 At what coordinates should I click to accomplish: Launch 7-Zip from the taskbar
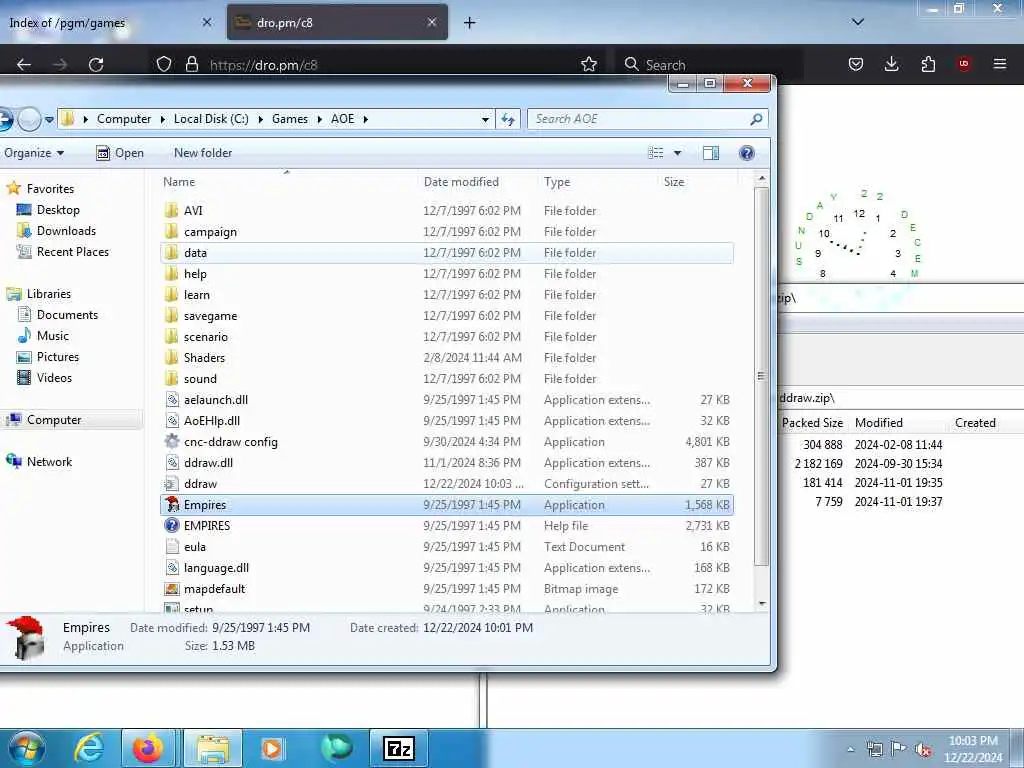pos(399,748)
